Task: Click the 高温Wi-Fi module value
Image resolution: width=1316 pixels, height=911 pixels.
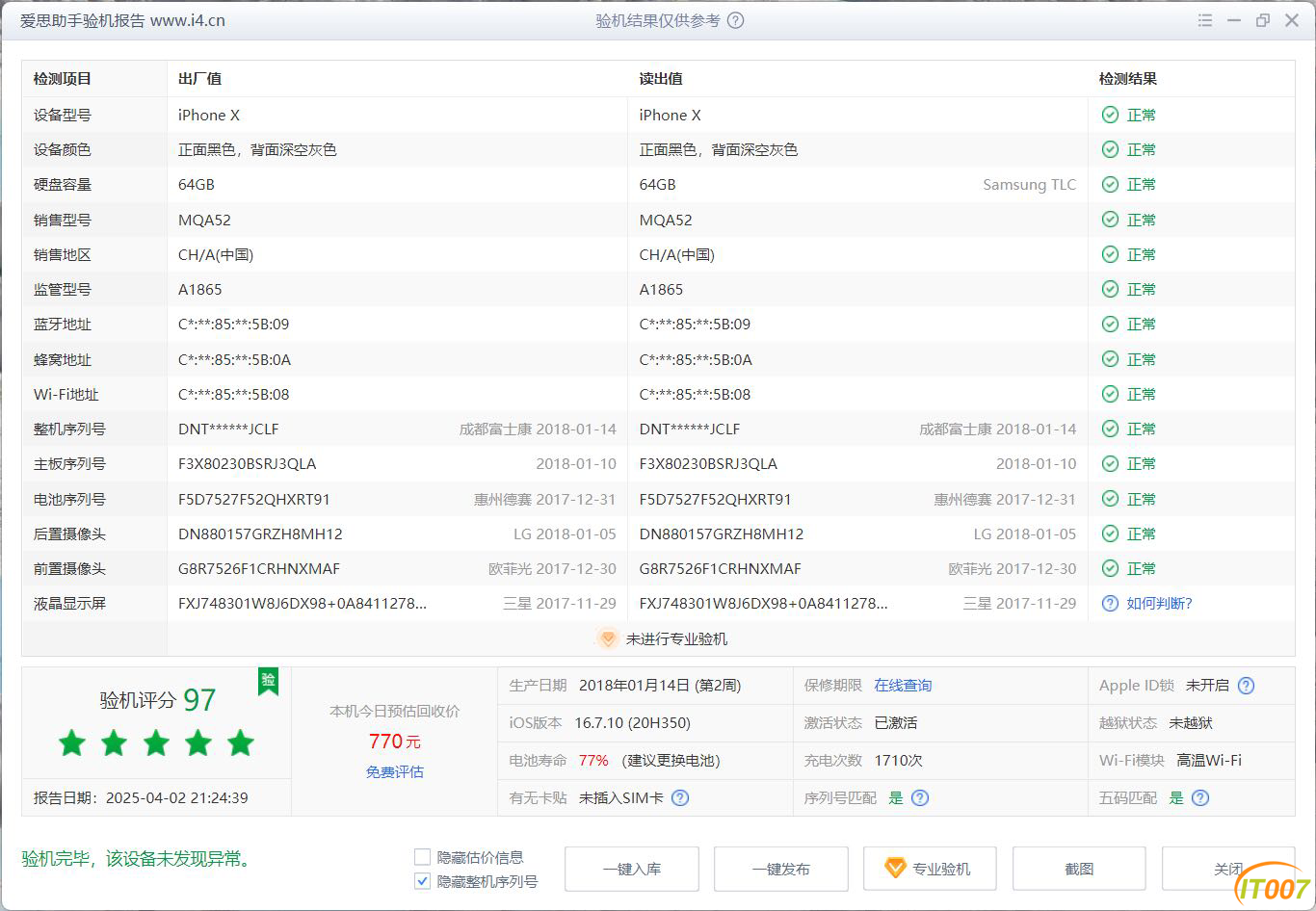Action: [1209, 761]
